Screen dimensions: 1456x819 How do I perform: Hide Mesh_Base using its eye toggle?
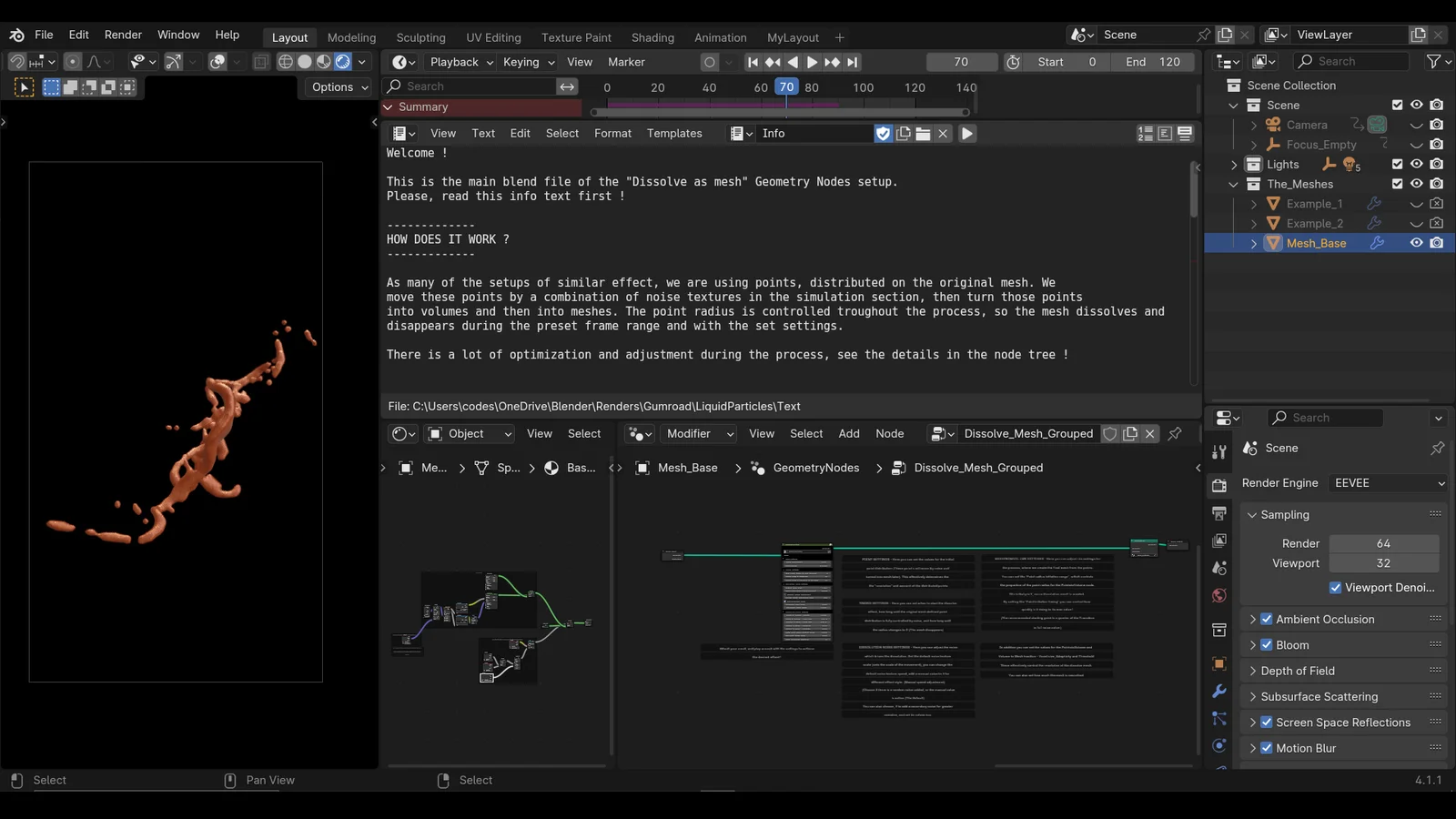click(x=1416, y=243)
